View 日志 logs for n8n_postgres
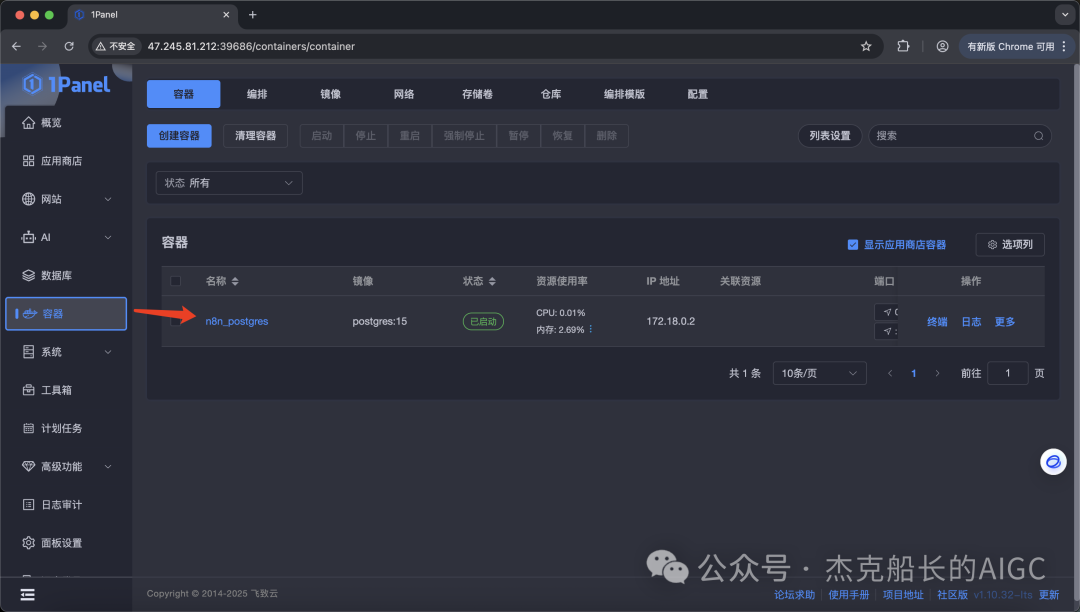The image size is (1080, 612). tap(971, 321)
